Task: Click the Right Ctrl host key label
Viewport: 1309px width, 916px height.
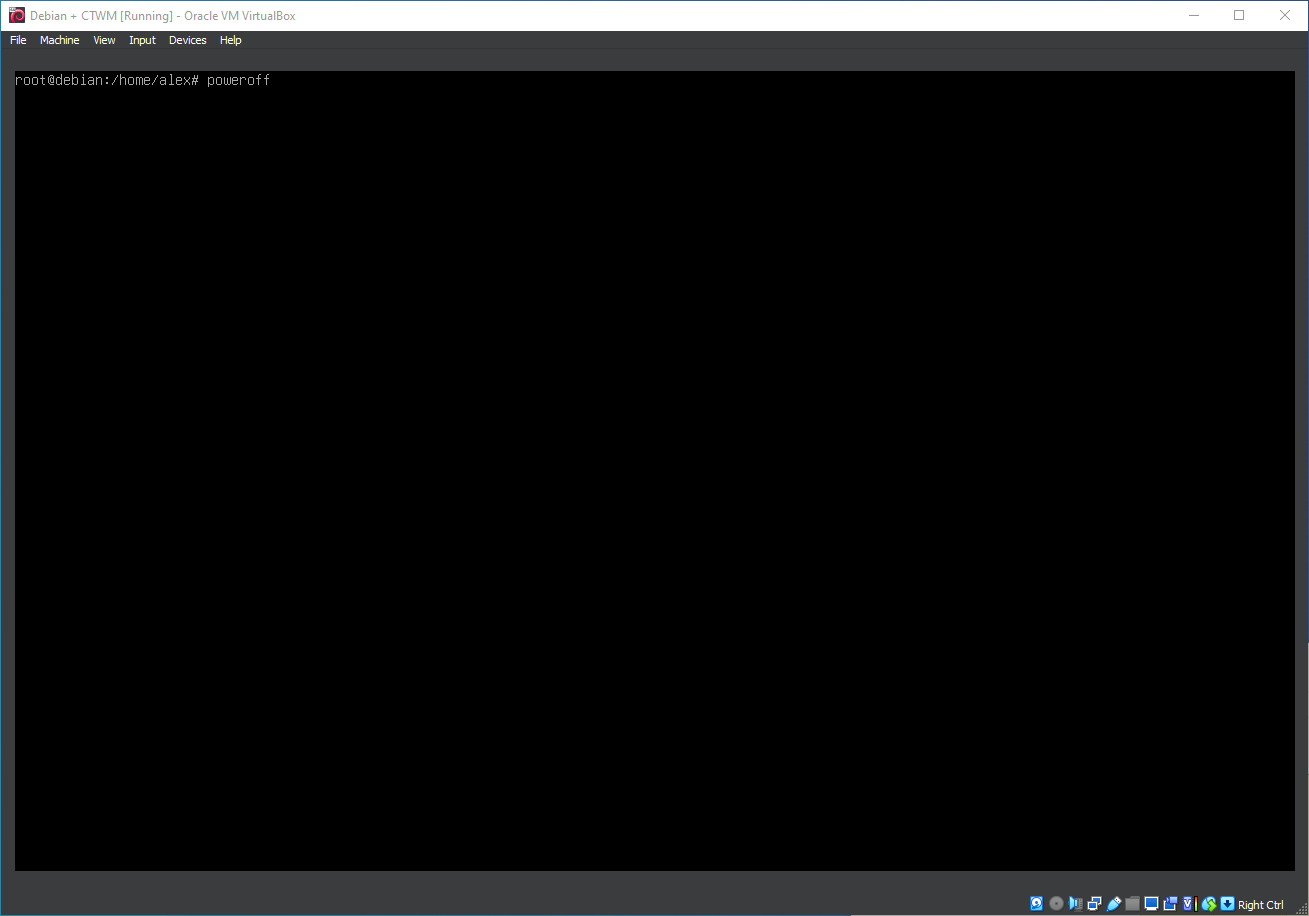Action: pos(1260,905)
